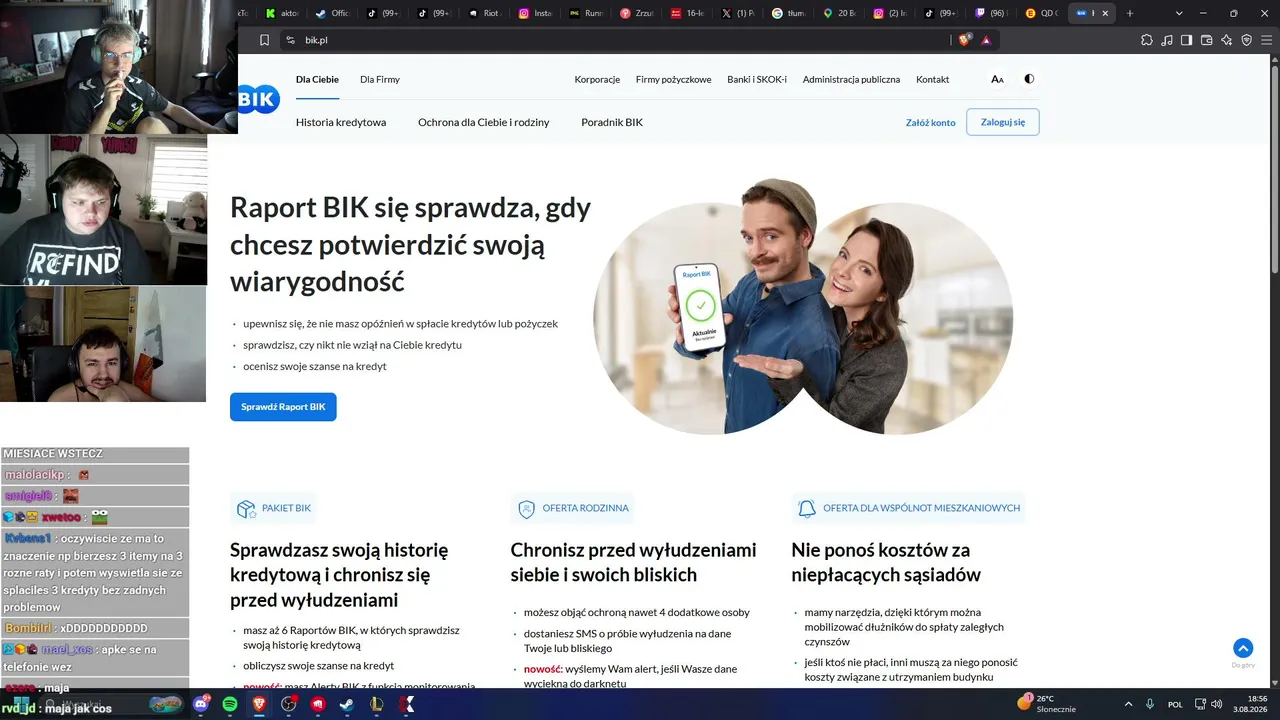Open the browser extensions puzzle icon
The width and height of the screenshot is (1280, 720).
tap(1147, 40)
